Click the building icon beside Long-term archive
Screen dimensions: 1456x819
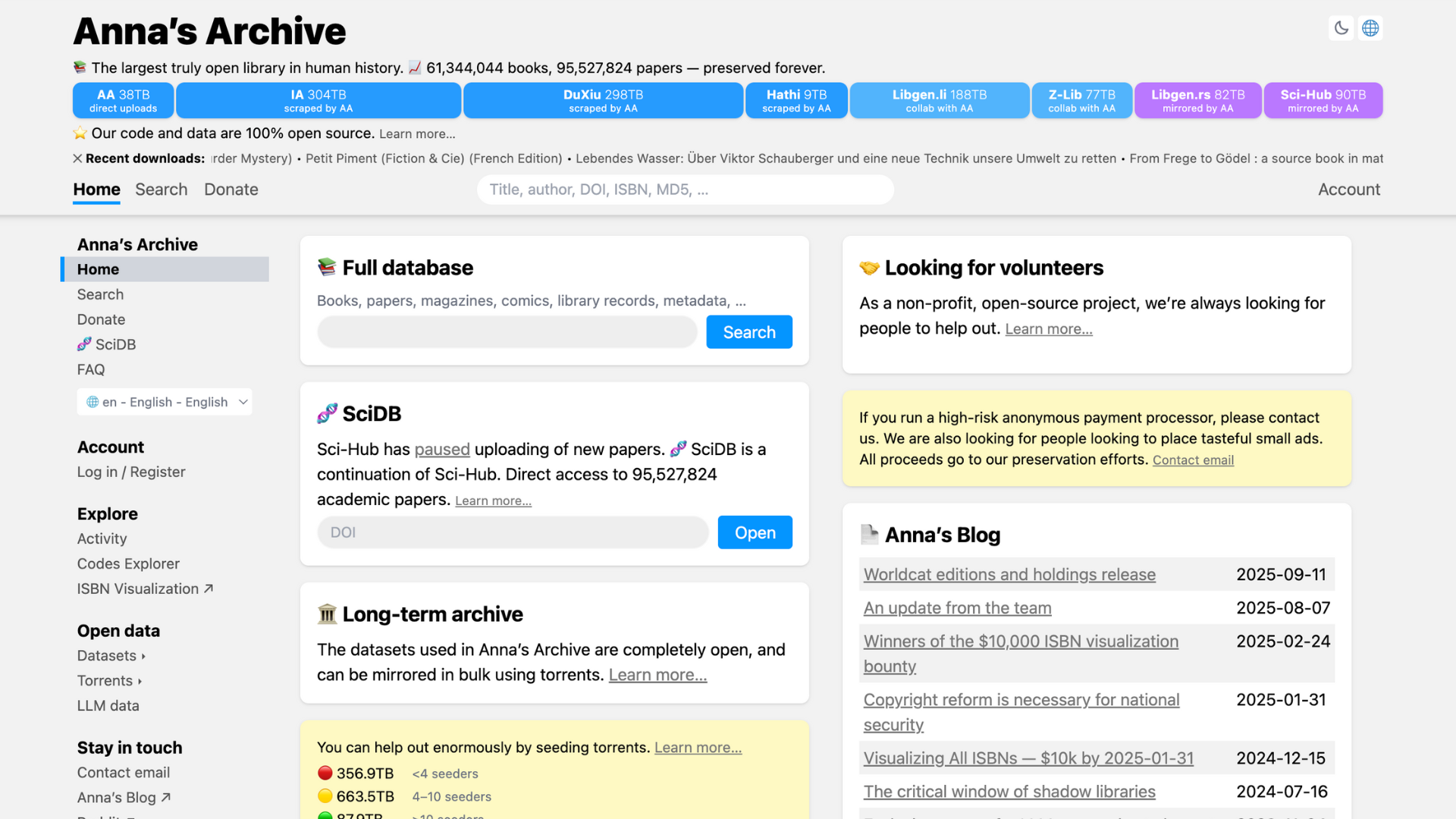(327, 613)
